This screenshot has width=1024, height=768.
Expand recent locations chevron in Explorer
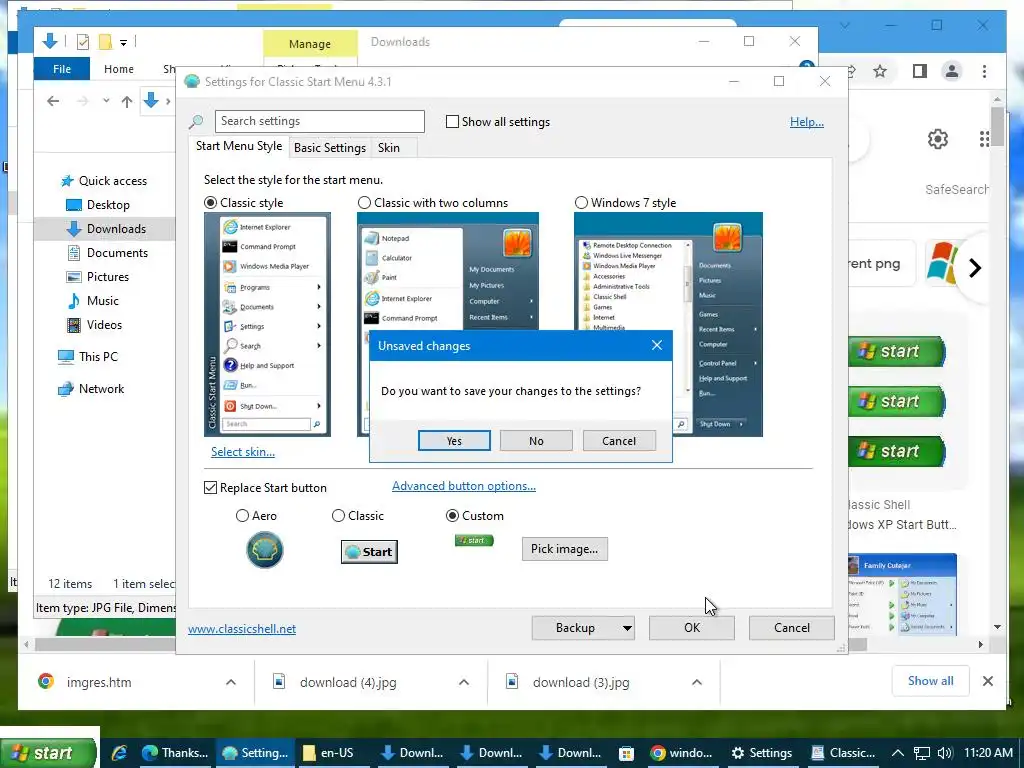point(106,101)
